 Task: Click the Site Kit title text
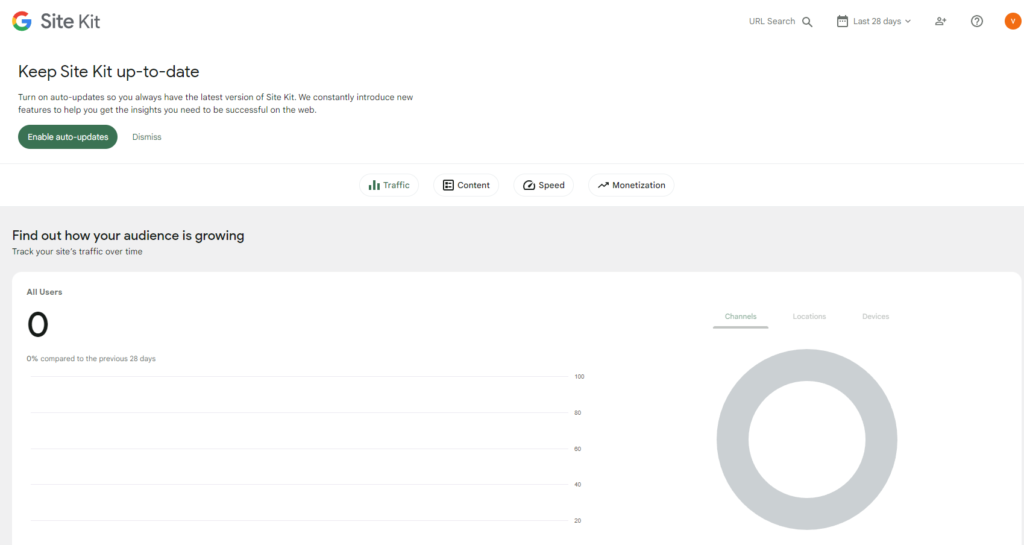pos(70,22)
